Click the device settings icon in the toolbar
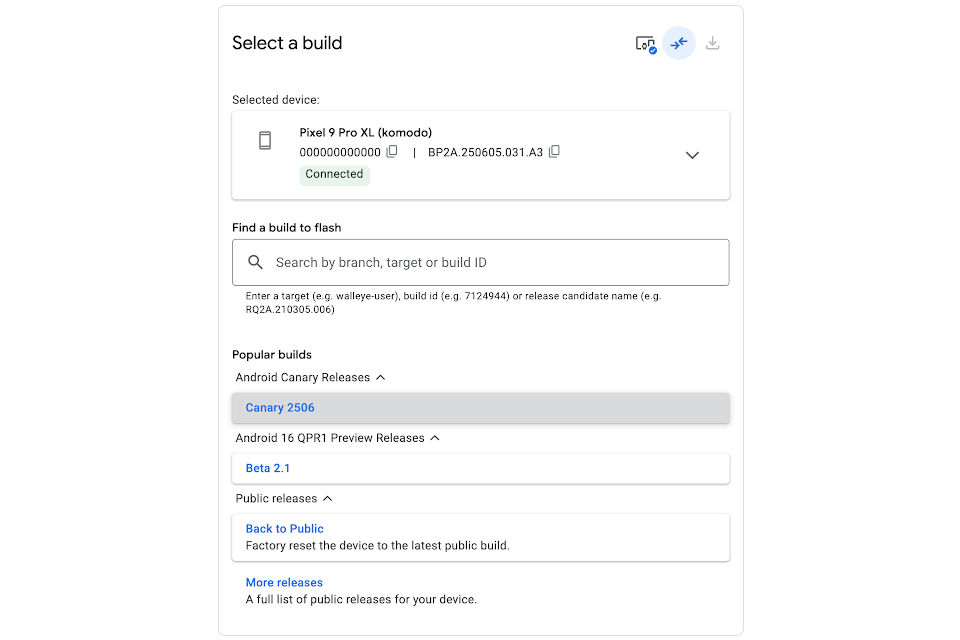The width and height of the screenshot is (960, 640). (645, 43)
